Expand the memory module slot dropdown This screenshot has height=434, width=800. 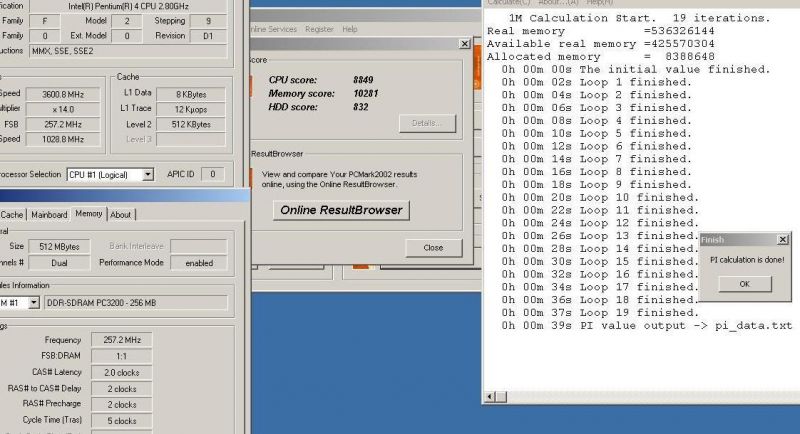[34, 303]
